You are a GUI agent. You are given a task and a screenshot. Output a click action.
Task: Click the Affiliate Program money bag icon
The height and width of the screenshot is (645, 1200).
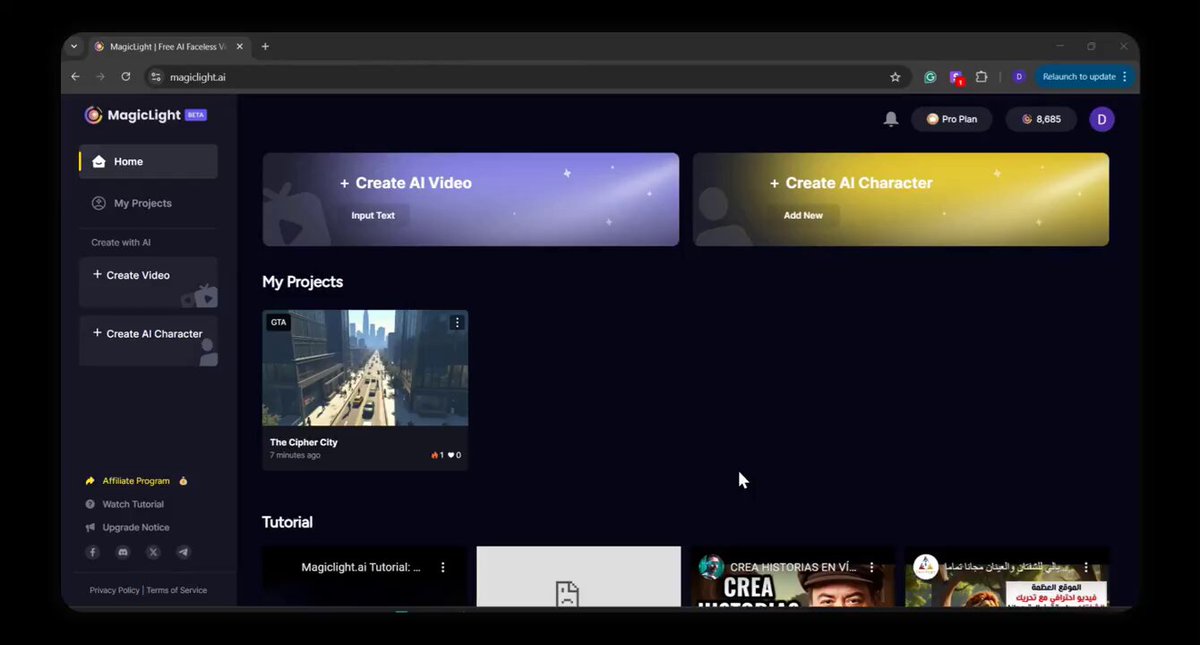click(x=183, y=481)
